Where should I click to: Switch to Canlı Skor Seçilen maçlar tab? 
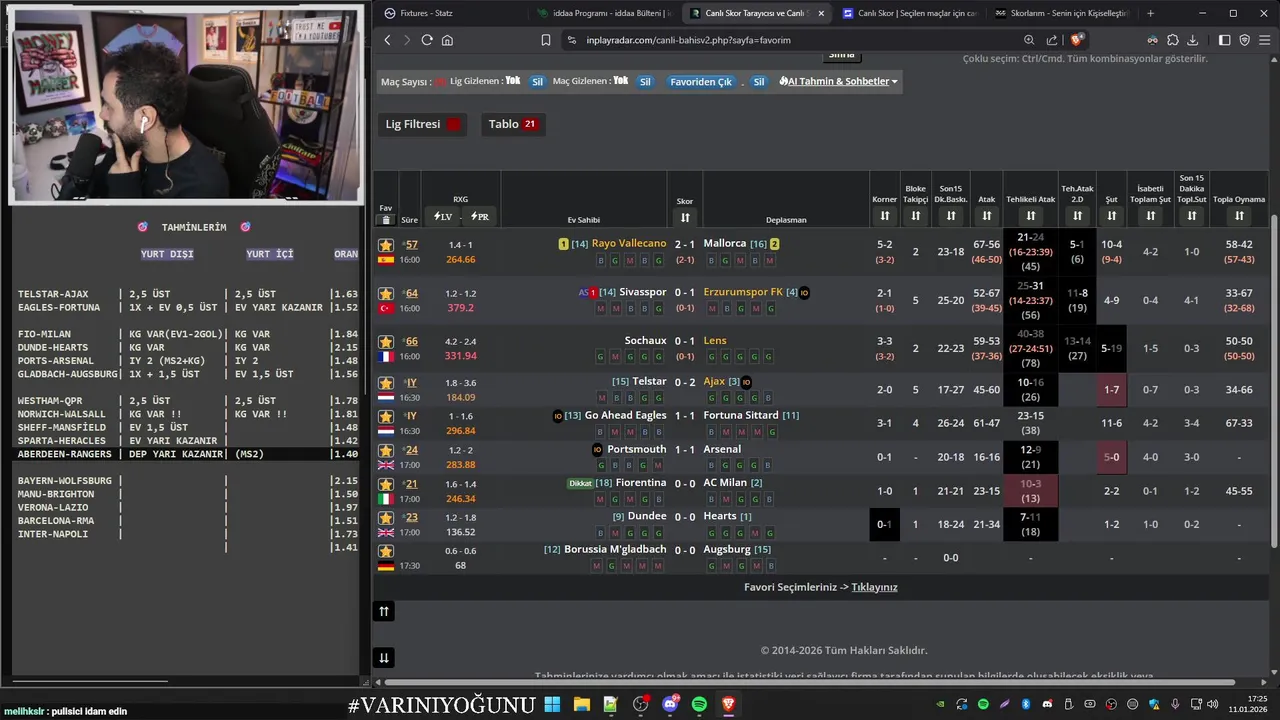tap(908, 13)
